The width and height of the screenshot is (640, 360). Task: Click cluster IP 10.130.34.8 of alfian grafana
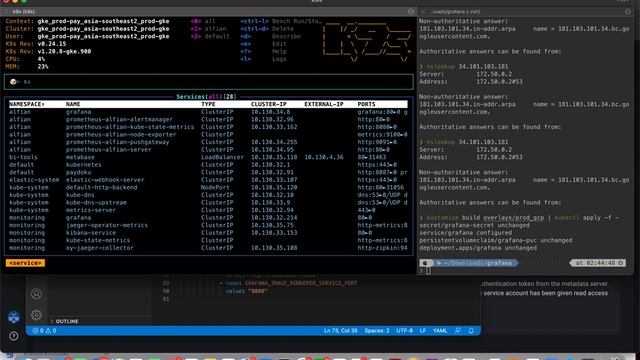[x=270, y=112]
